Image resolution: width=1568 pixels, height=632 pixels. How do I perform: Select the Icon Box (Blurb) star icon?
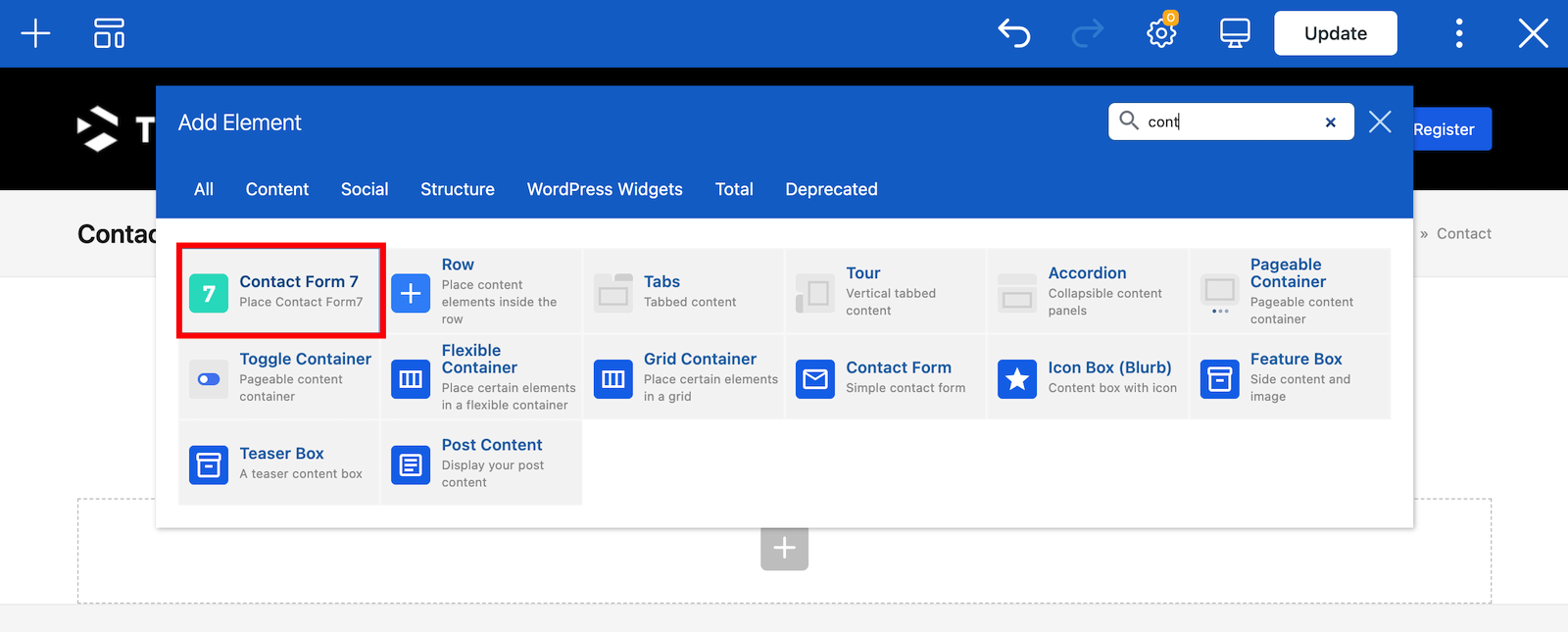pos(1017,379)
